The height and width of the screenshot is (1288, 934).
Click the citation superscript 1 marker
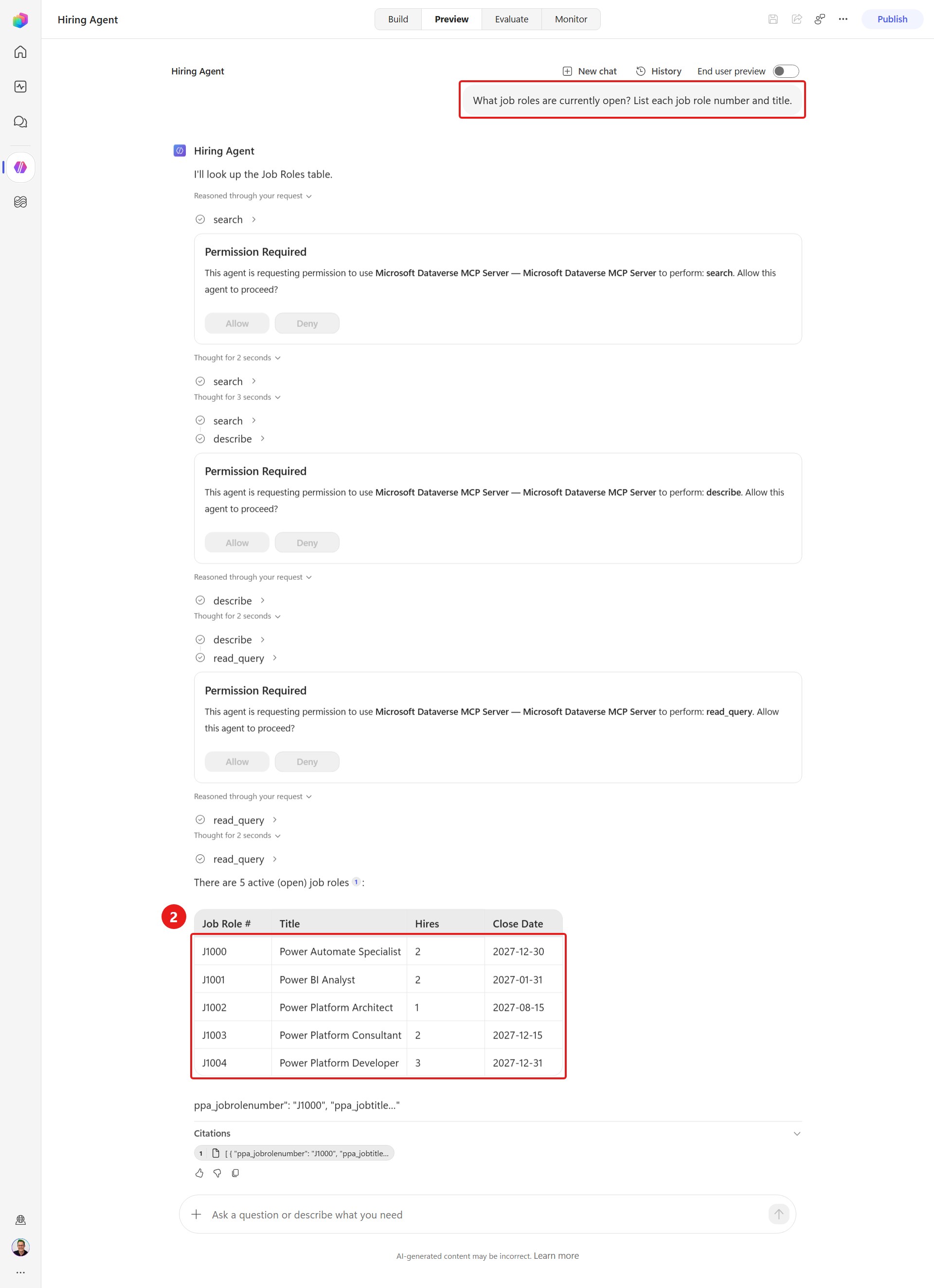[x=356, y=882]
